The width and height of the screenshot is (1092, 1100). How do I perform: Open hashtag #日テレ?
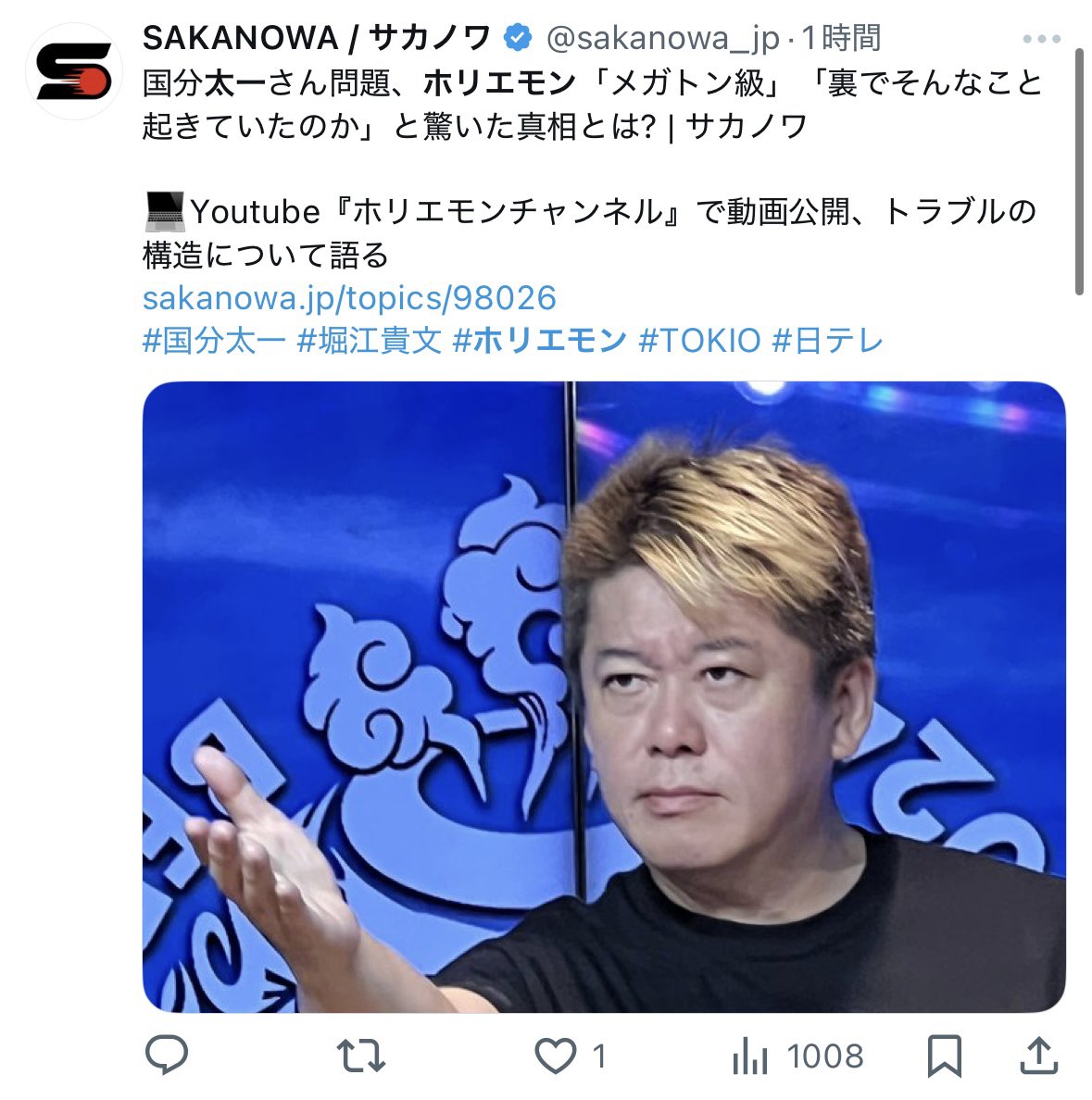click(x=827, y=341)
